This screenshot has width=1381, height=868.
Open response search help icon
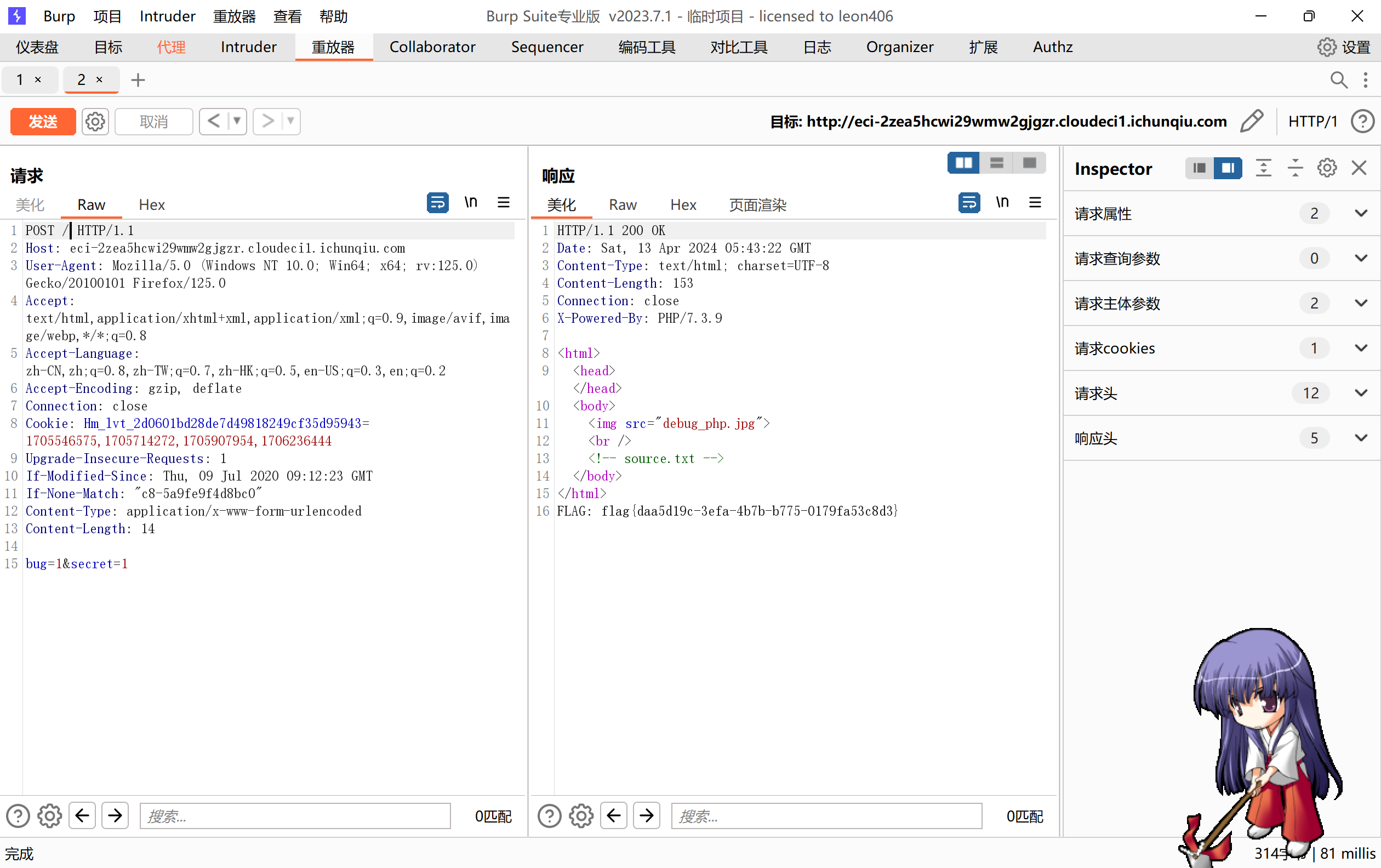coord(550,816)
